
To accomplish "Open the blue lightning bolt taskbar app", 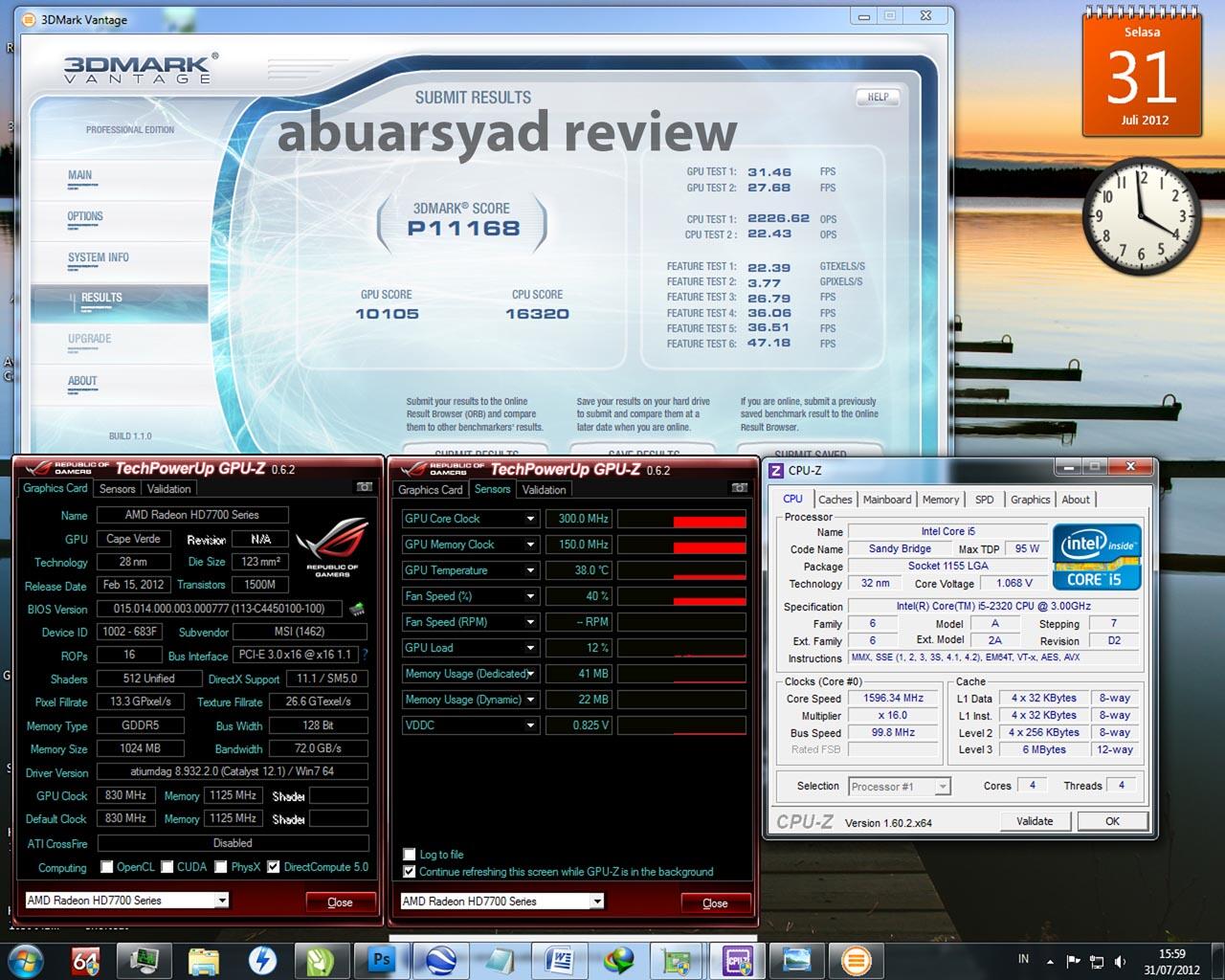I will coord(262,960).
